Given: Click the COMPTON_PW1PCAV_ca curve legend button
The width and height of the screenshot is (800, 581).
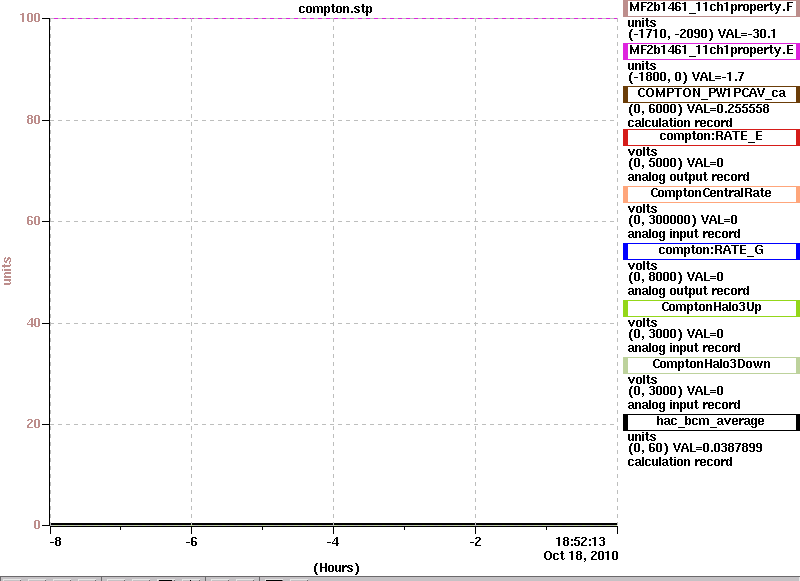Looking at the screenshot, I should pyautogui.click(x=711, y=94).
